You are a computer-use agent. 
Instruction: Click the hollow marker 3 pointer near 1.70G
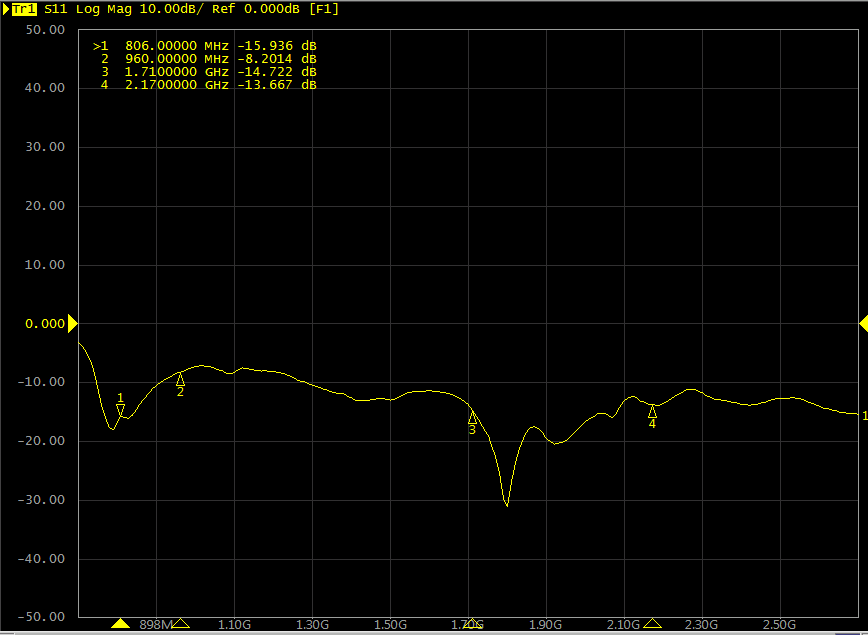click(x=472, y=624)
